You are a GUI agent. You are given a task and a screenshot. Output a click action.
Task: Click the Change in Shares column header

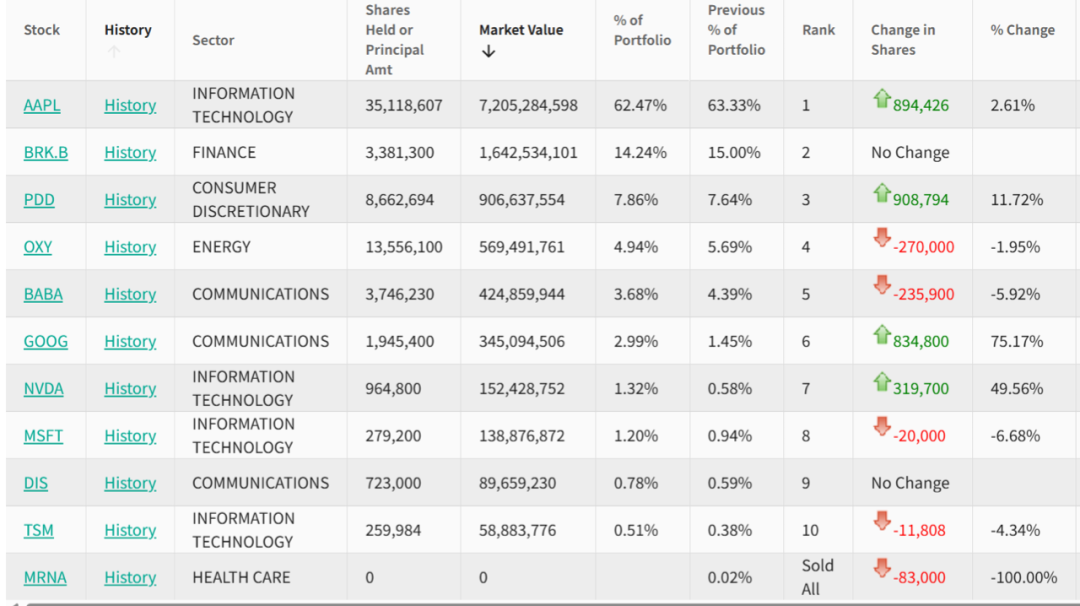click(905, 40)
